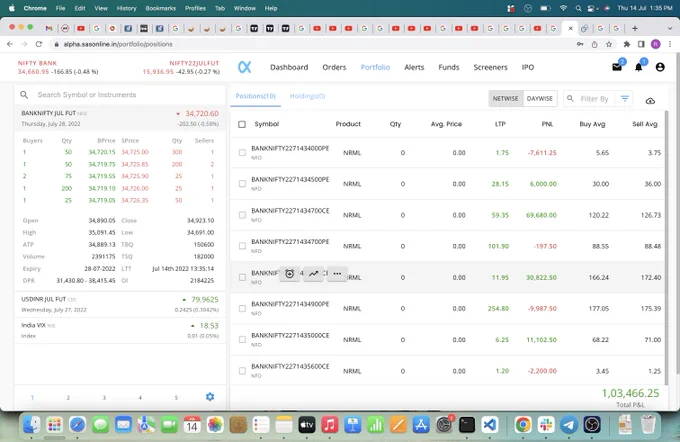Image resolution: width=680 pixels, height=442 pixels.
Task: Click the Alpha logo in the header
Action: click(x=245, y=67)
